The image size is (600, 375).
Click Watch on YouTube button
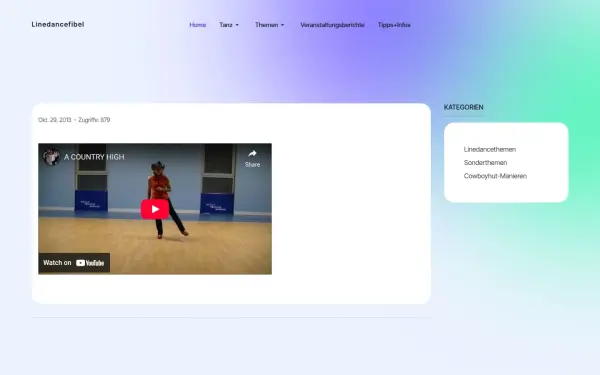[74, 263]
